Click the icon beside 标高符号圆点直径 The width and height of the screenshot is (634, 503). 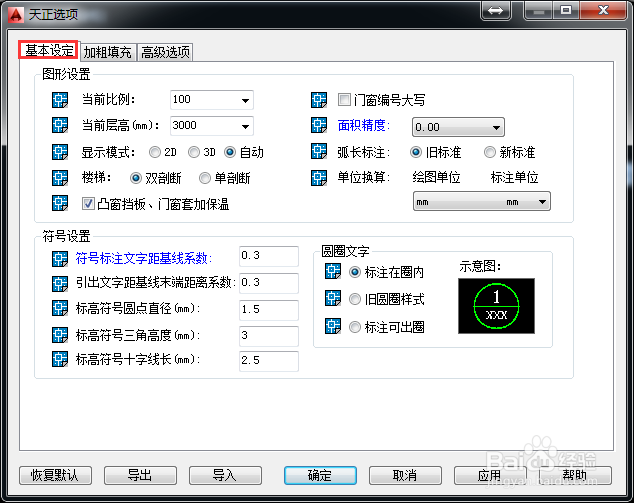[x=60, y=309]
